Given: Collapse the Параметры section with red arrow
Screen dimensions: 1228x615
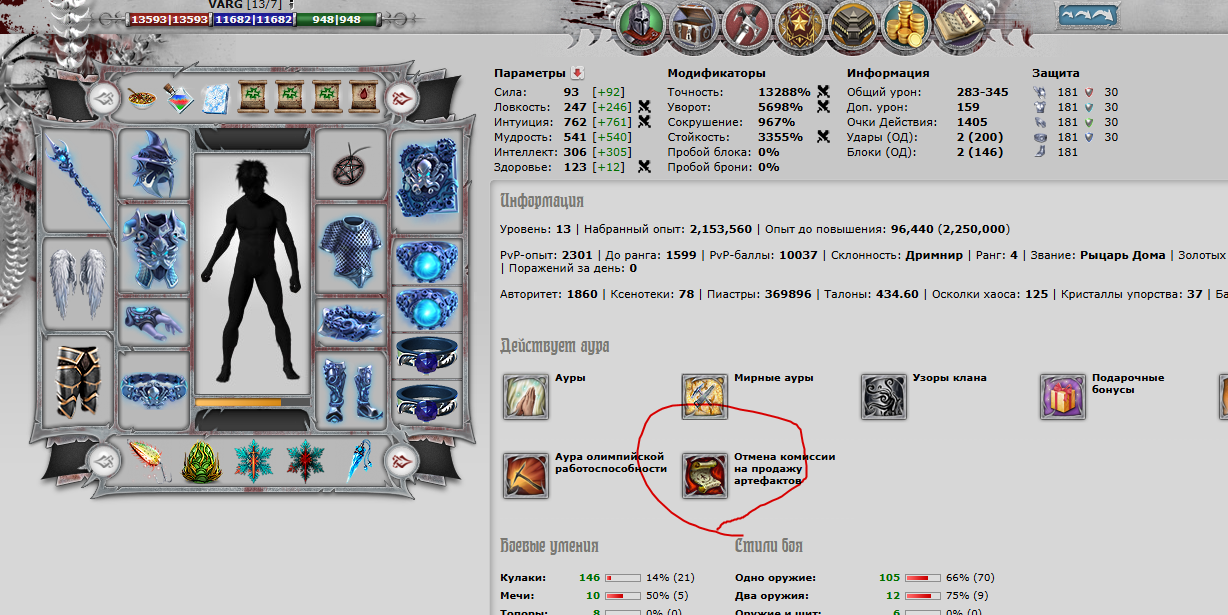Looking at the screenshot, I should [x=577, y=73].
